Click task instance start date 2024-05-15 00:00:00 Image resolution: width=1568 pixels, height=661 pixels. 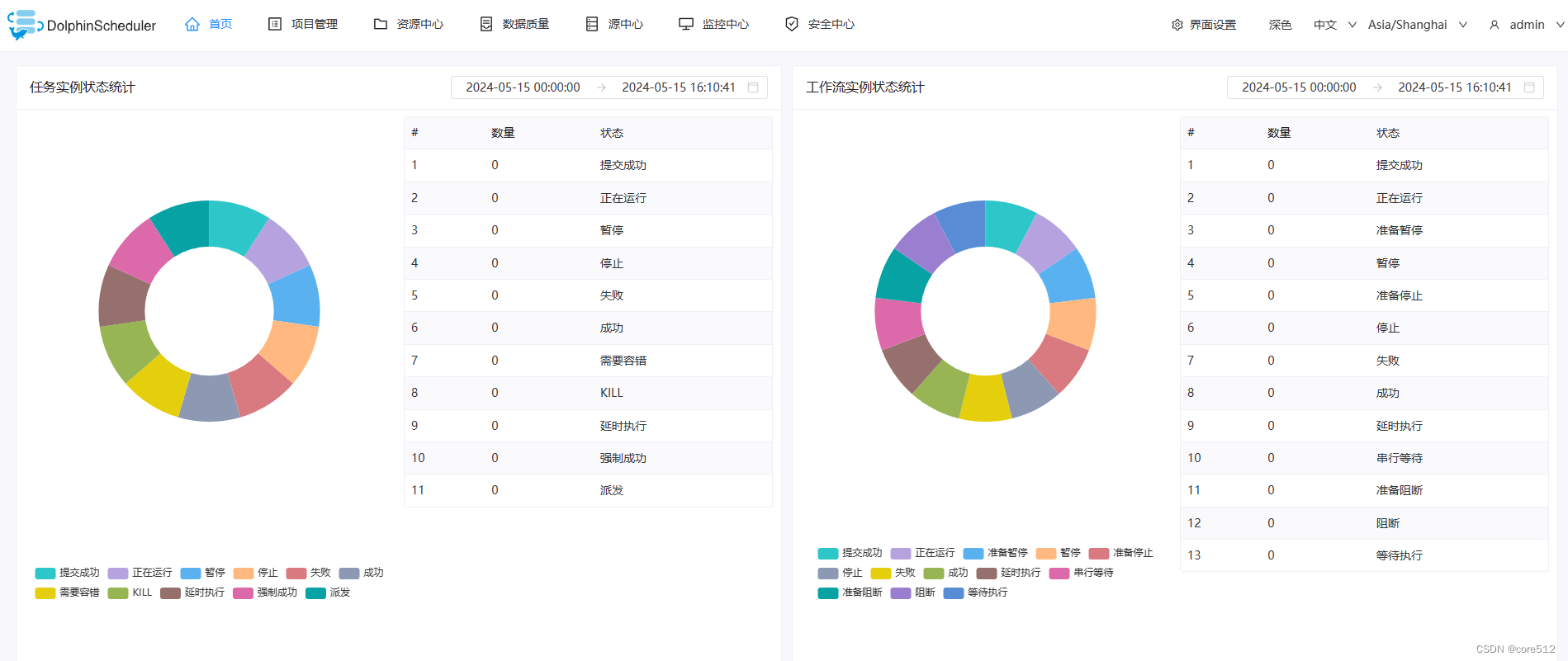pyautogui.click(x=523, y=87)
